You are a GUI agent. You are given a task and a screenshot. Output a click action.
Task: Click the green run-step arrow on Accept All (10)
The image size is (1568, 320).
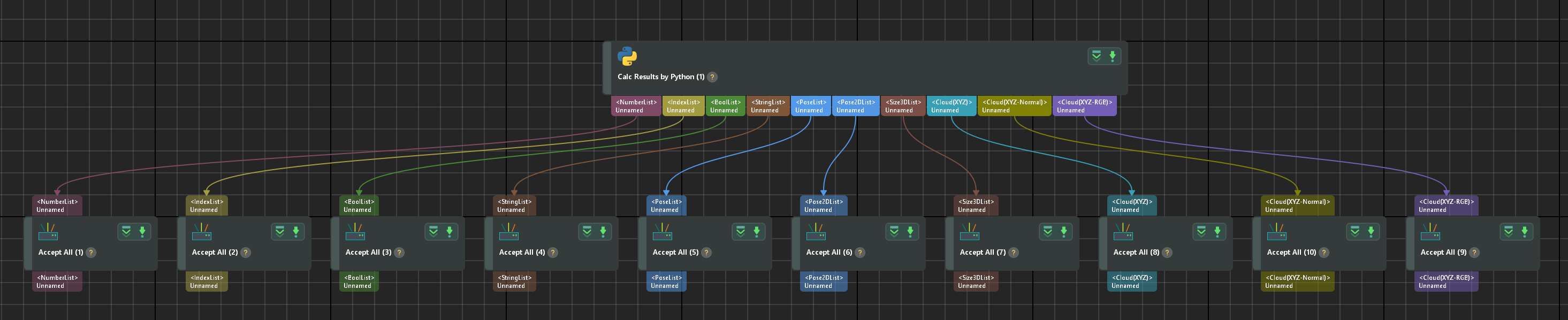click(1371, 232)
